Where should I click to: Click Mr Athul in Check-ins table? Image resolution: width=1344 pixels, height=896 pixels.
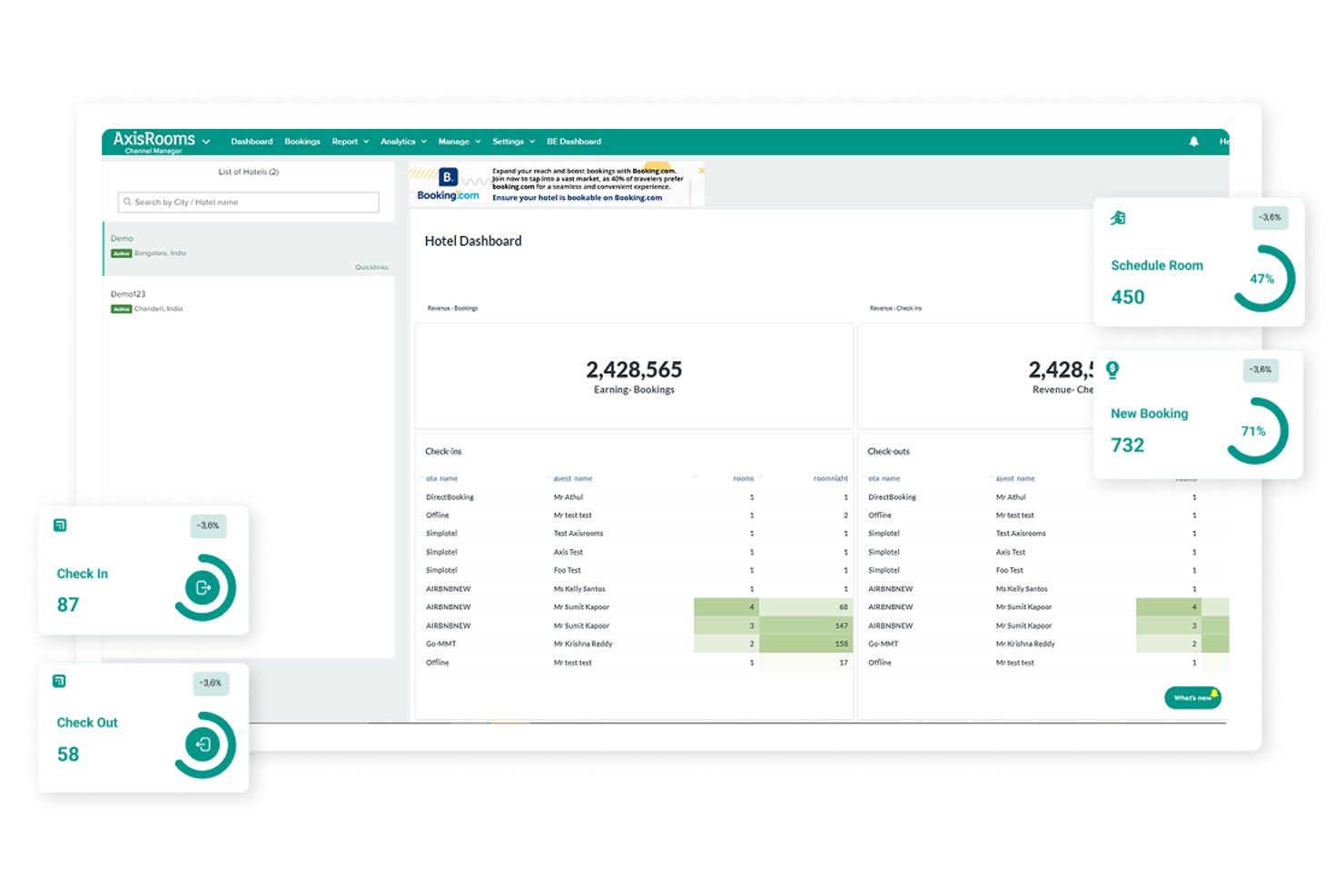click(568, 497)
